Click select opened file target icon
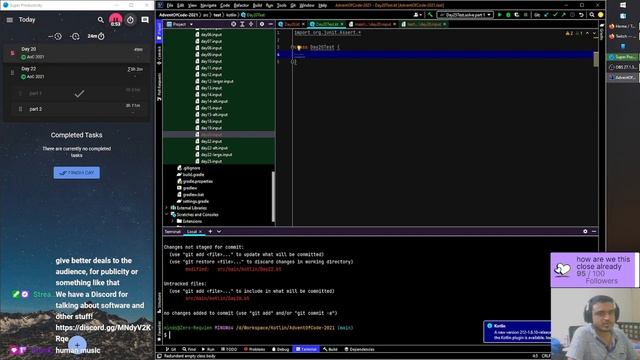This screenshot has width=640, height=360. click(233, 24)
